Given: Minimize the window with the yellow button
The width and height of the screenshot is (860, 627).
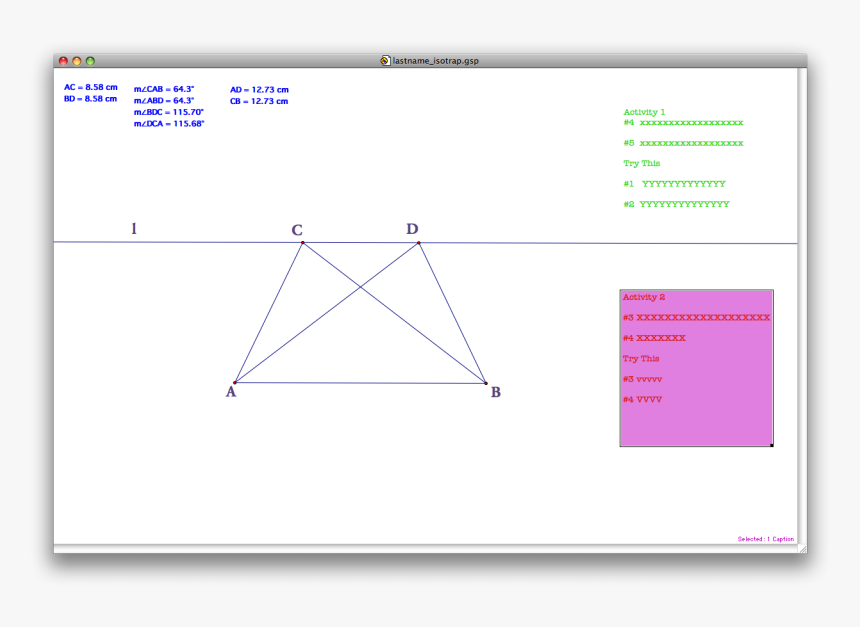Looking at the screenshot, I should tap(77, 59).
